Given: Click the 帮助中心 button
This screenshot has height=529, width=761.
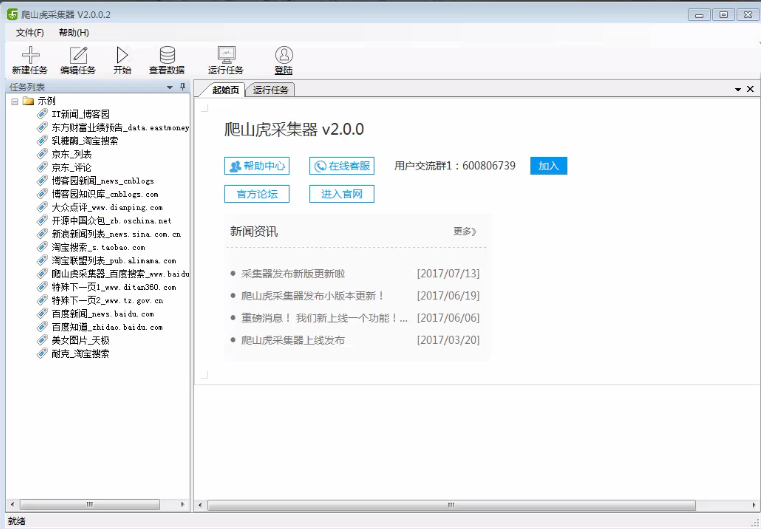Looking at the screenshot, I should pyautogui.click(x=257, y=166).
